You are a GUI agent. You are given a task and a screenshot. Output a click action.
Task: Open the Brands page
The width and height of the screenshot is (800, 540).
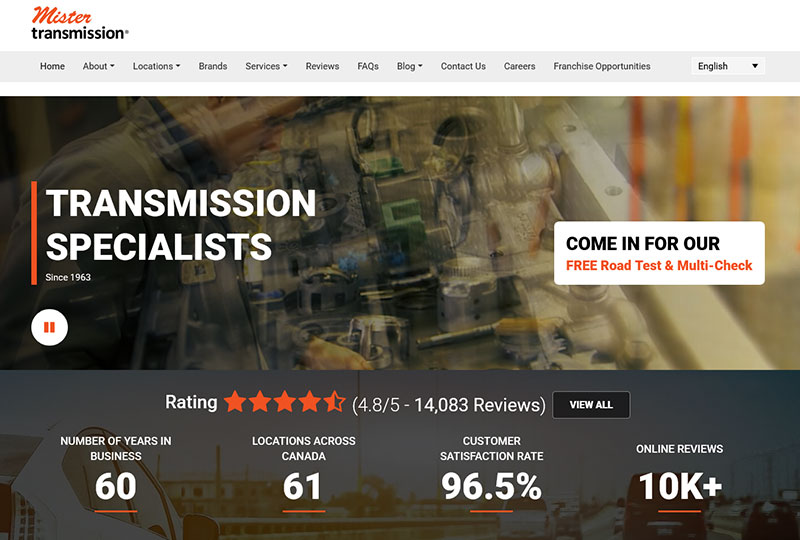click(x=213, y=66)
